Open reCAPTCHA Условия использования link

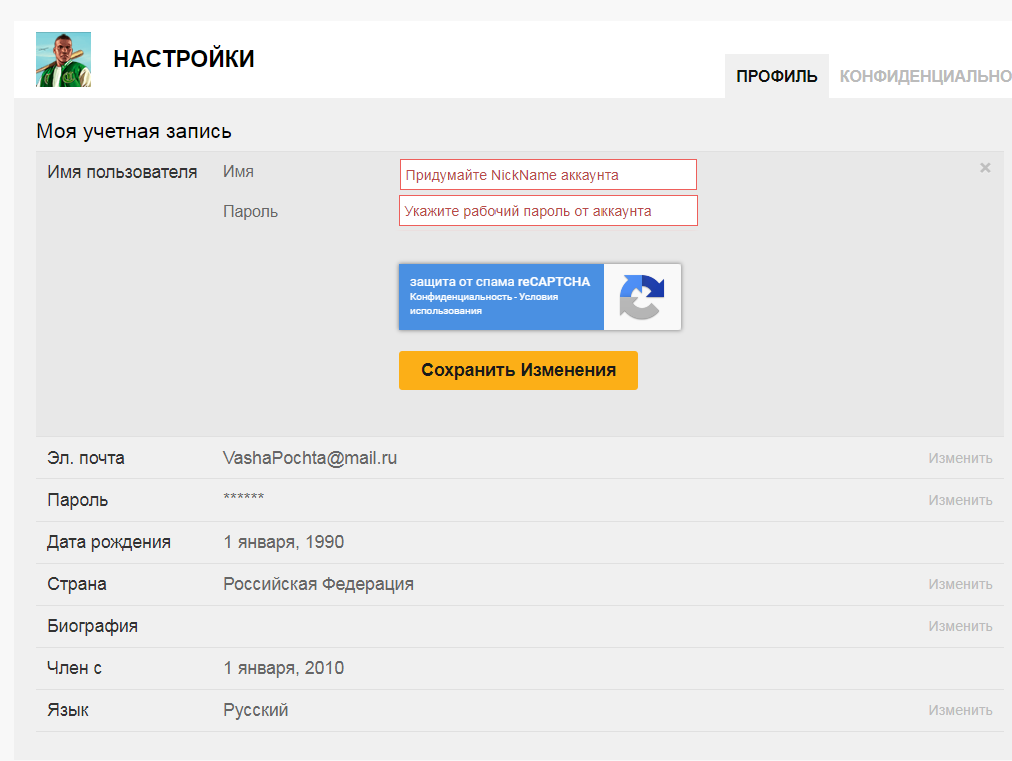point(484,304)
